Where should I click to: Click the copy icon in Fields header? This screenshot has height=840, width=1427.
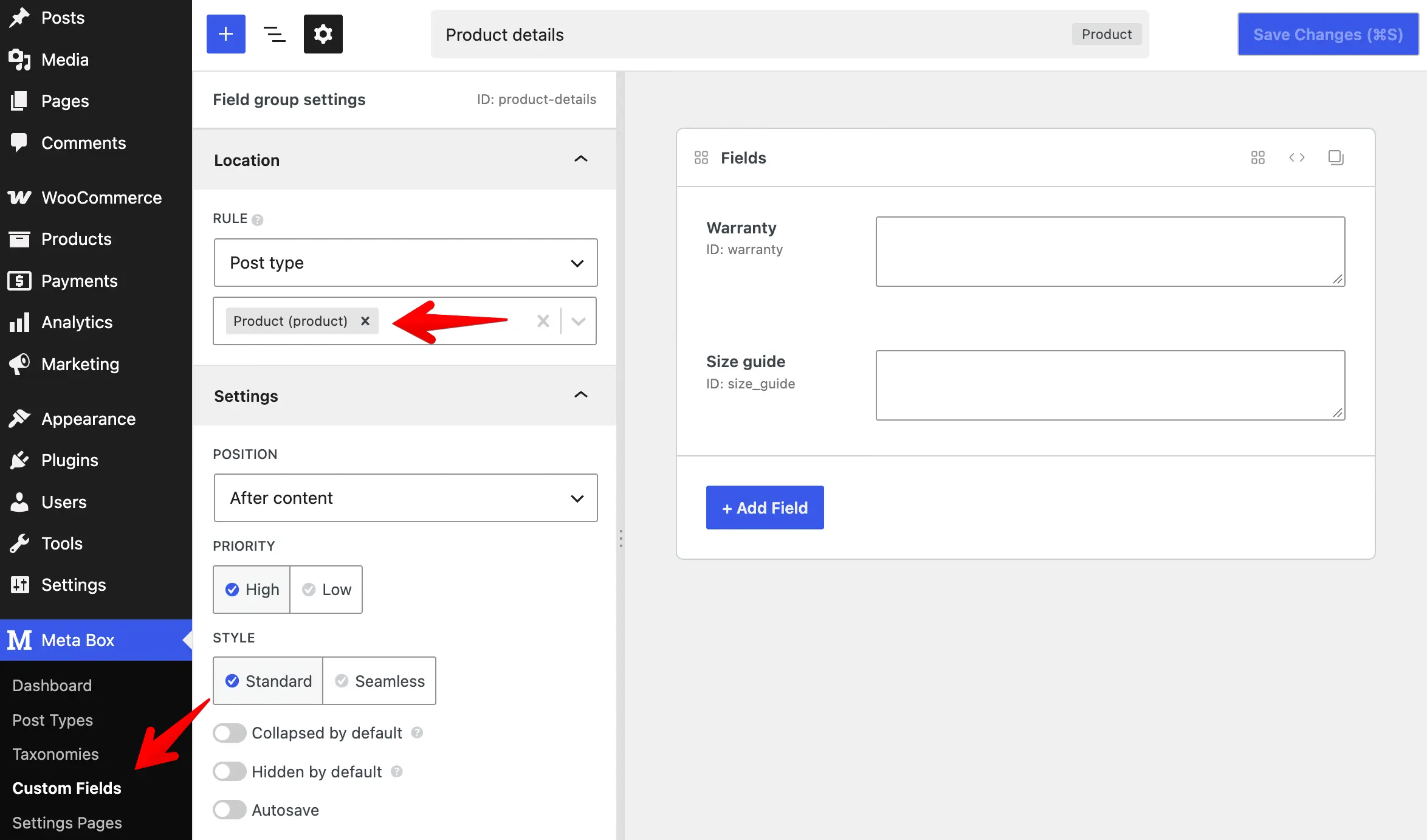[x=1335, y=157]
